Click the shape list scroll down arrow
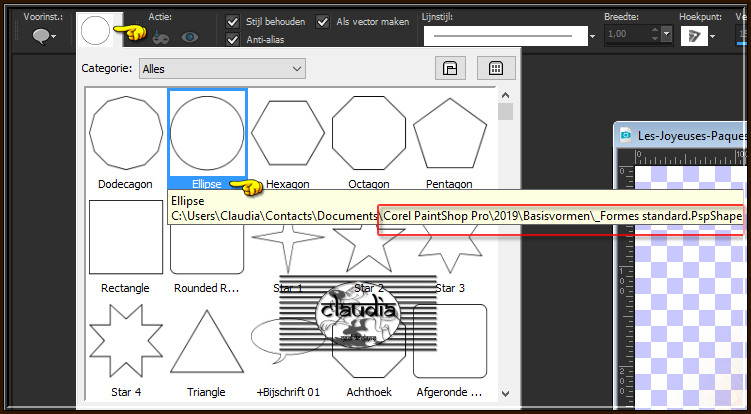This screenshot has width=751, height=414. coord(505,393)
